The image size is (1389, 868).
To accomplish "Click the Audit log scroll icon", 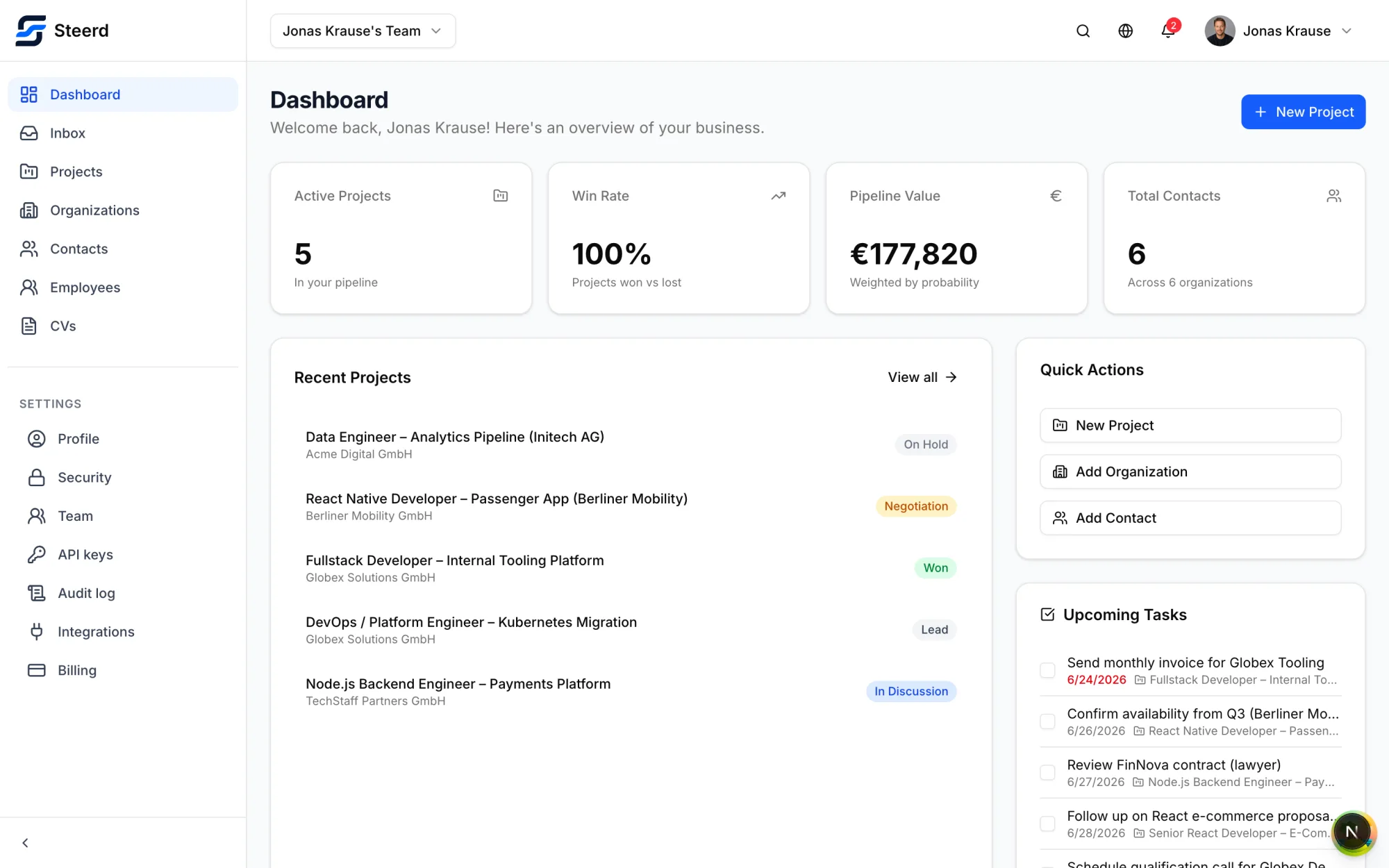I will [x=37, y=593].
